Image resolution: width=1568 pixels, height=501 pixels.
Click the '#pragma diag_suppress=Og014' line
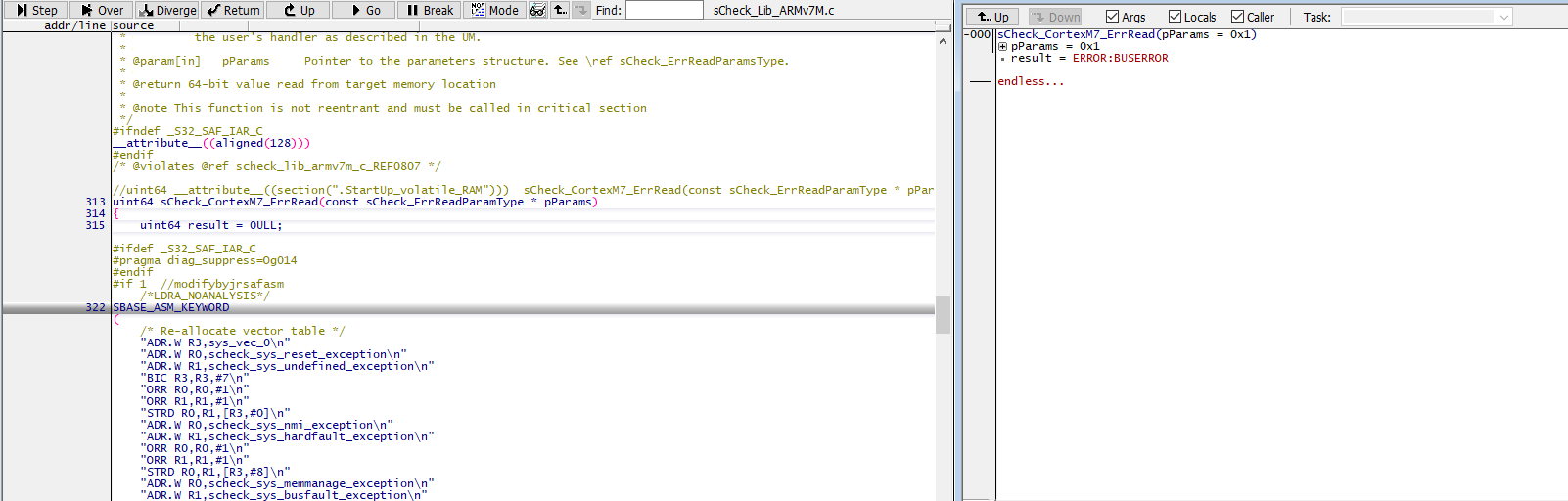click(205, 260)
